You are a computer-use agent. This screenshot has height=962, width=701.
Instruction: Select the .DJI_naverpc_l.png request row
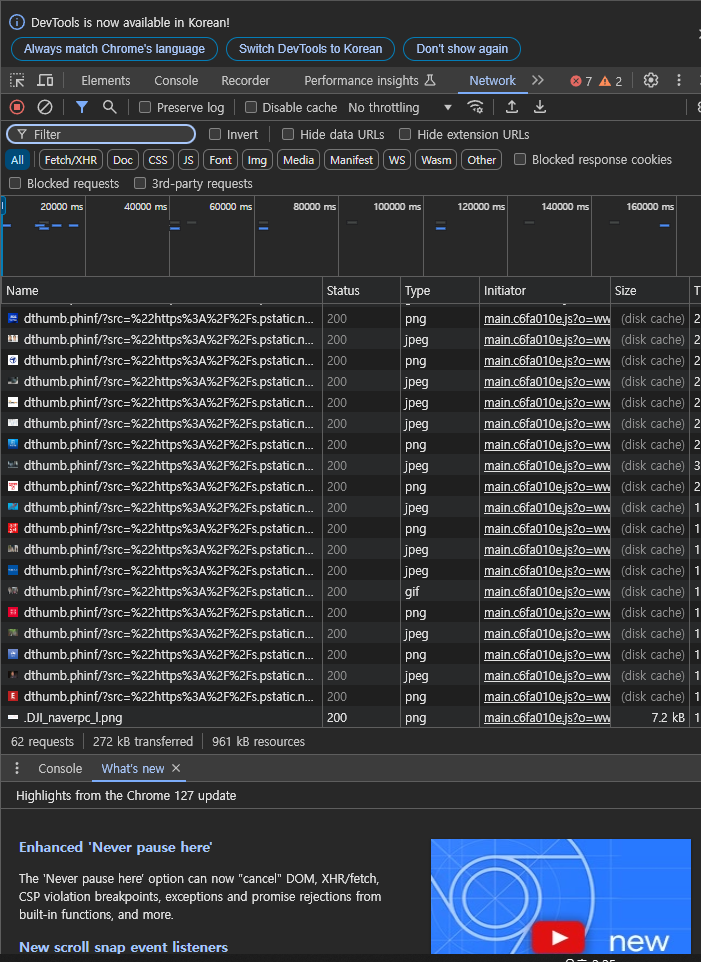[x=350, y=717]
